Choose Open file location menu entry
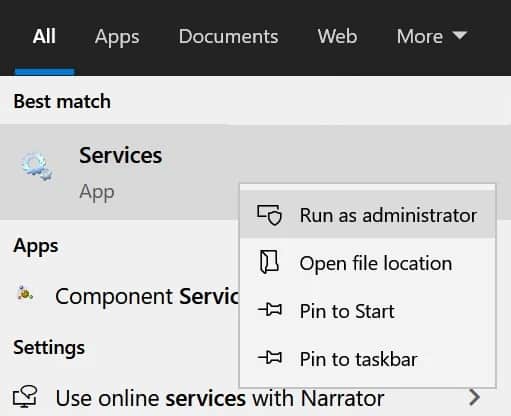Viewport: 511px width, 416px height. [x=368, y=263]
